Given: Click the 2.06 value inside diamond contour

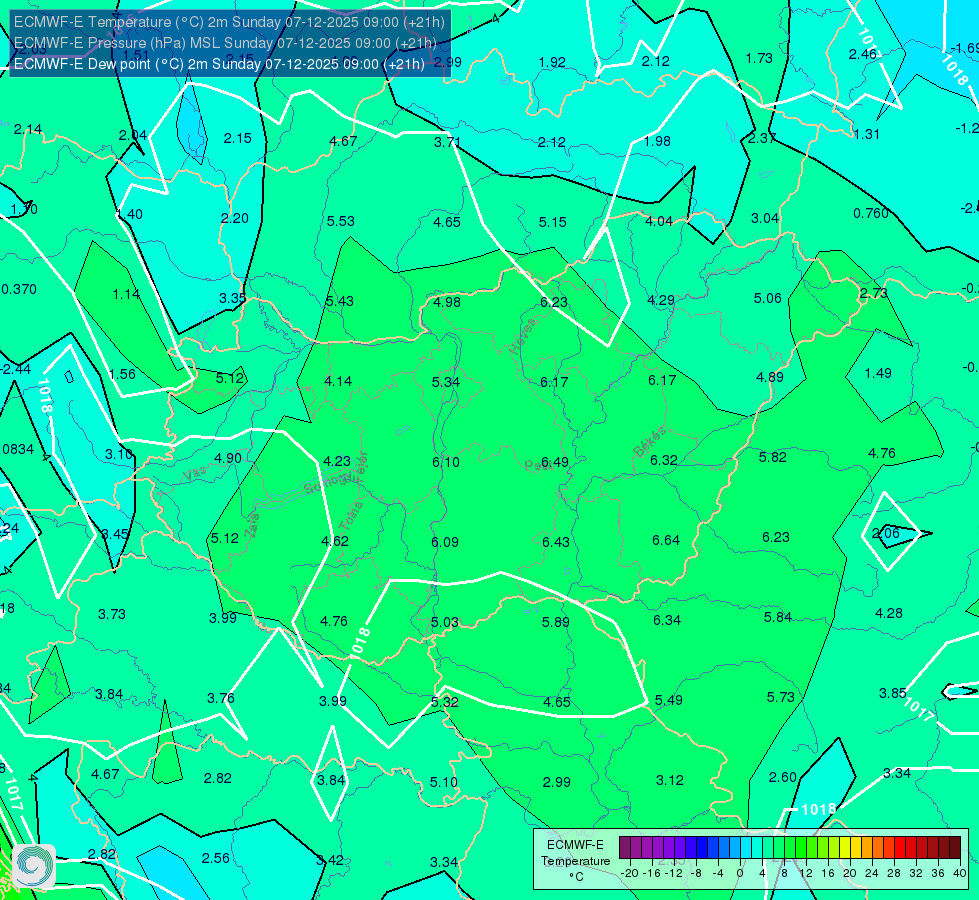Looking at the screenshot, I should pos(885,533).
